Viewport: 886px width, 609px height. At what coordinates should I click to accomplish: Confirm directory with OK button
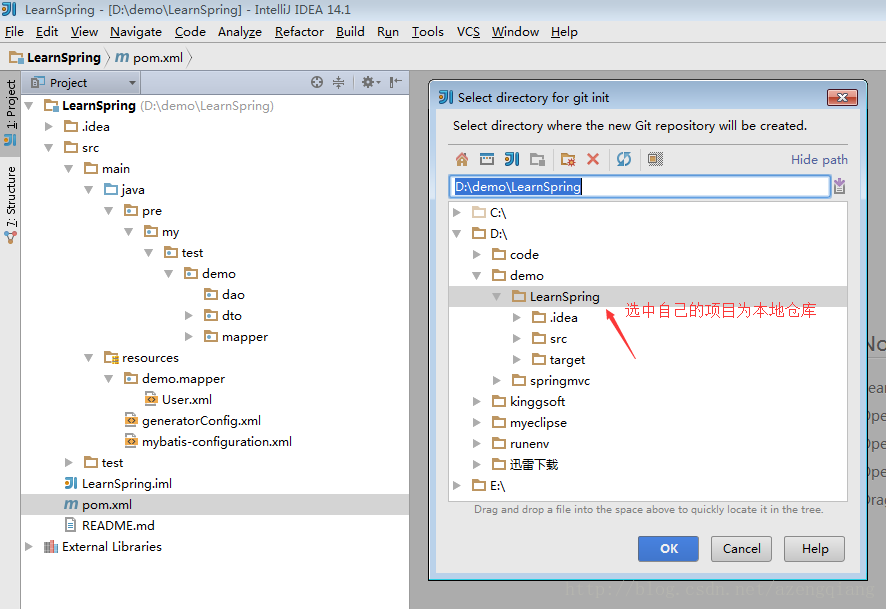coord(668,549)
